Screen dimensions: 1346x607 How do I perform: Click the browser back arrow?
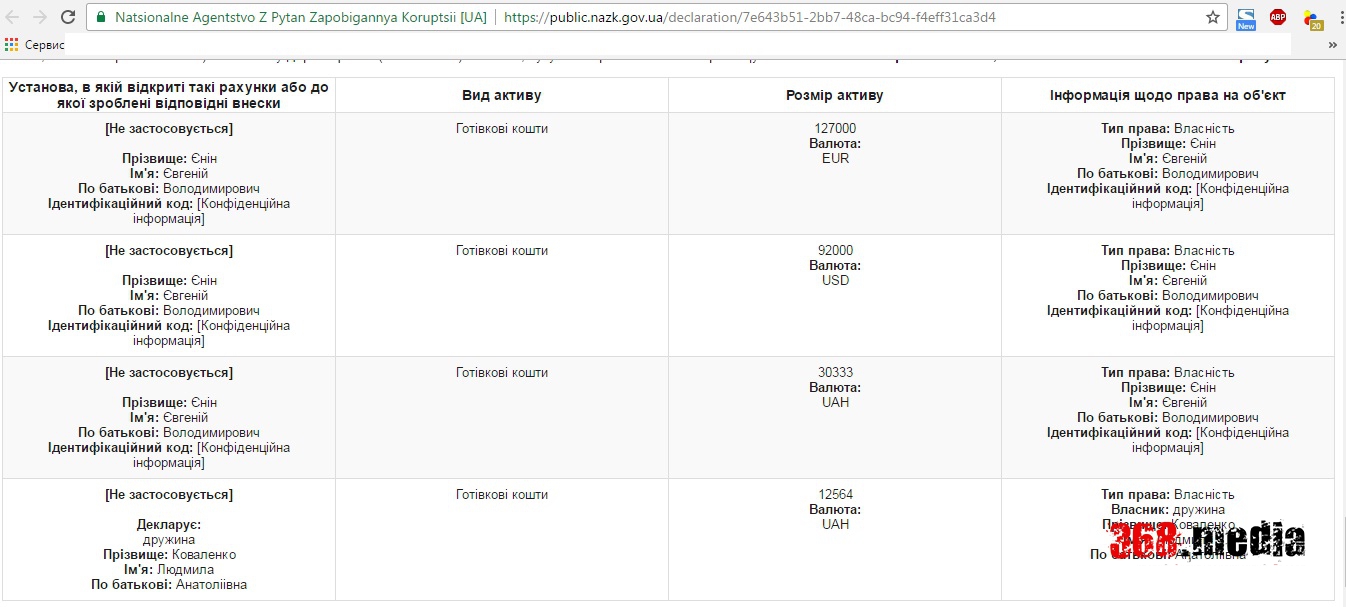coord(13,17)
